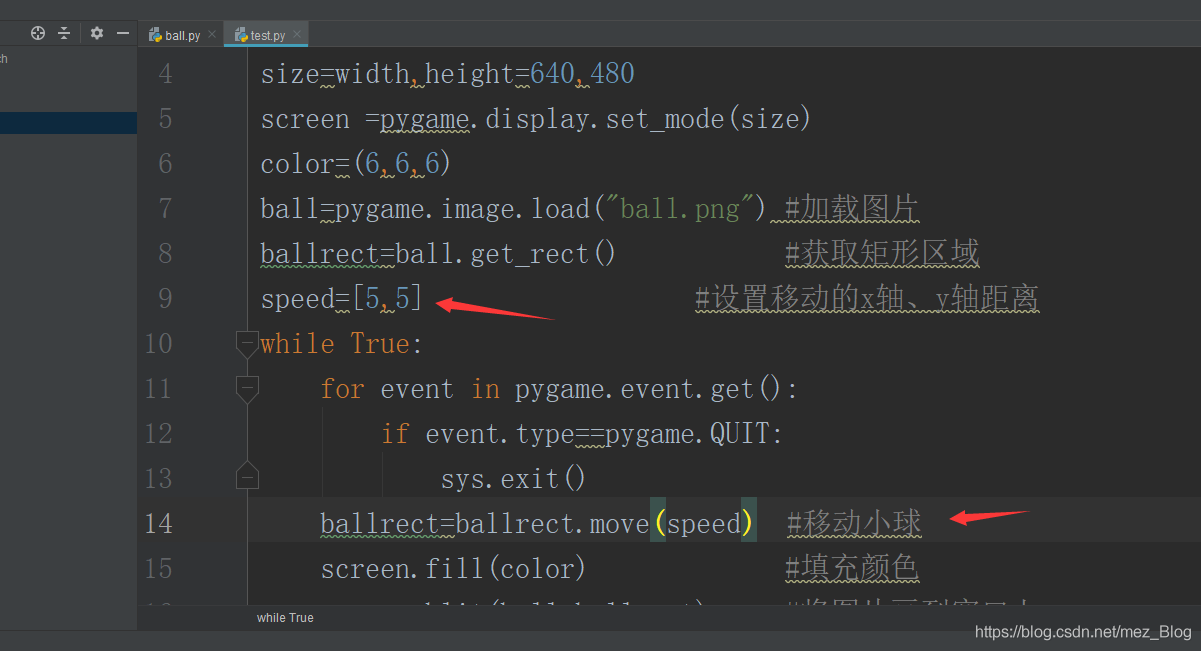
Task: Click line number 14 in the gutter
Action: (x=158, y=523)
